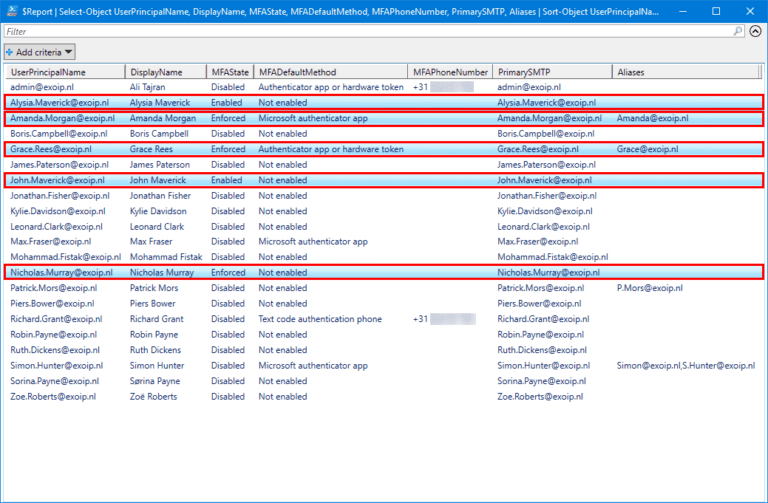Select James.Paterson@exoip.nl in UserPrincipalName column
768x503 pixels.
[x=59, y=165]
